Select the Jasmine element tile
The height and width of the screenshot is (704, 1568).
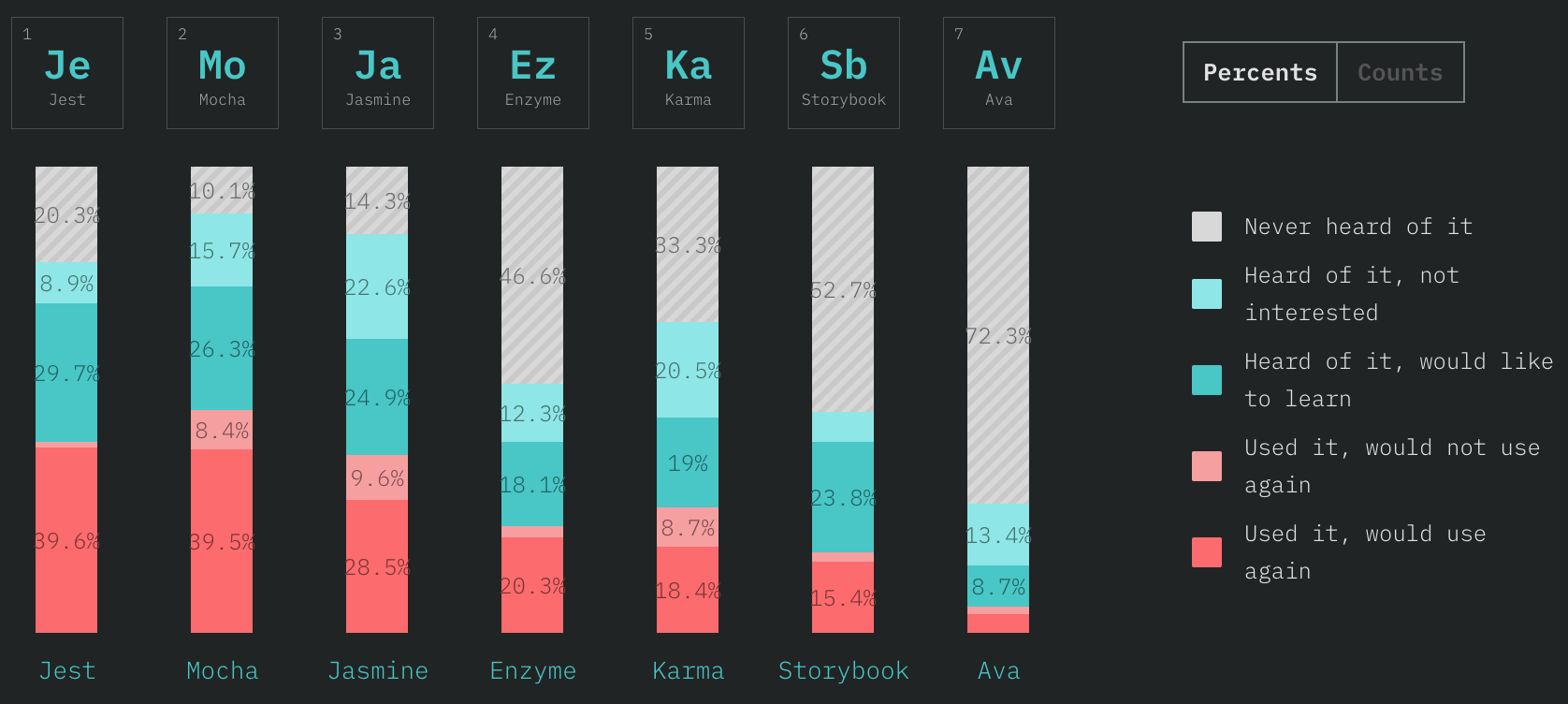tap(378, 73)
